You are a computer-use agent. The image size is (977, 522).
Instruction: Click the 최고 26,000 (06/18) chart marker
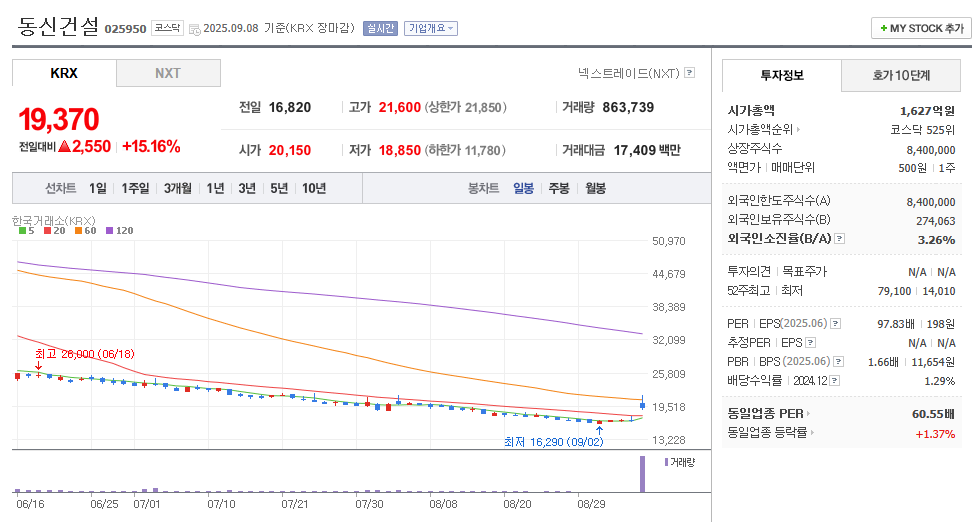coord(85,354)
